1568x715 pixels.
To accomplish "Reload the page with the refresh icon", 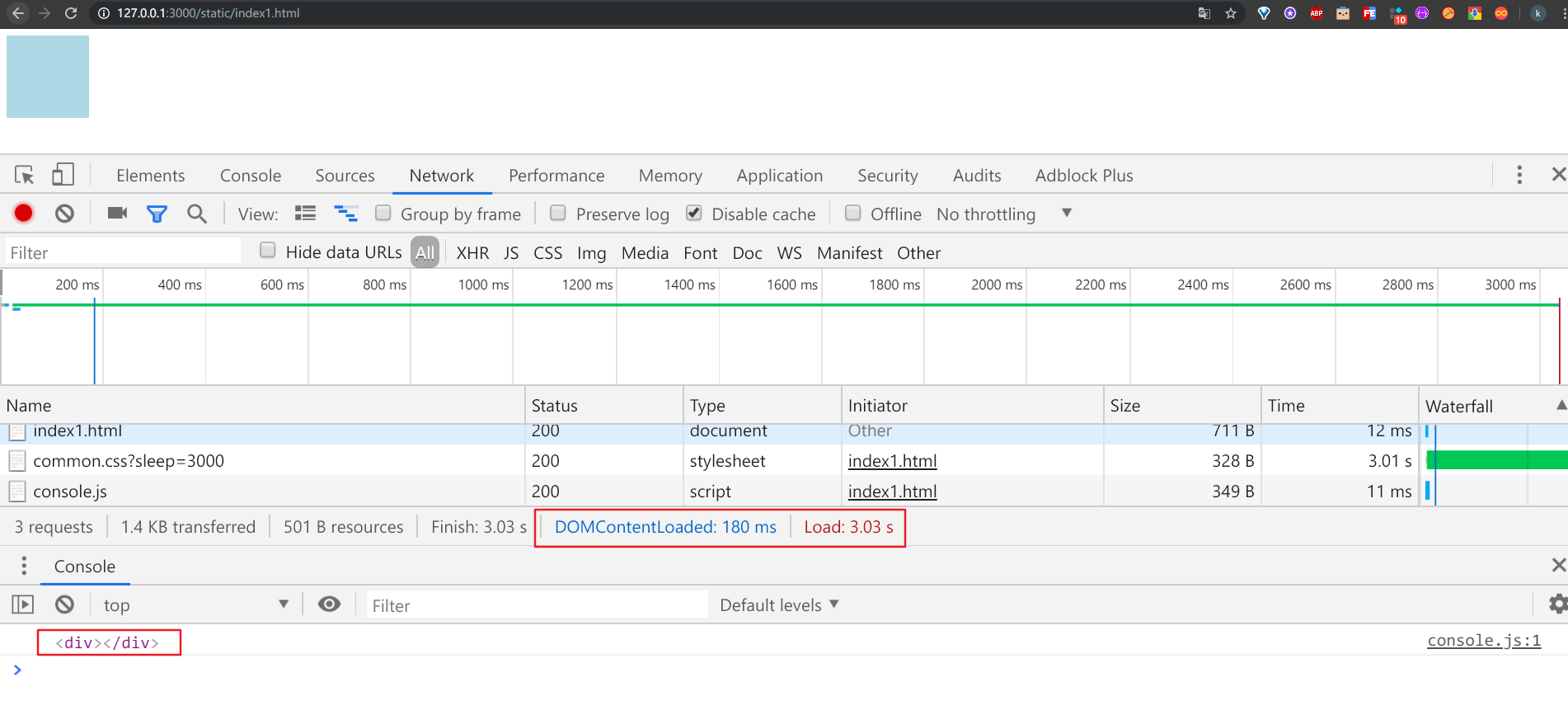I will click(71, 13).
